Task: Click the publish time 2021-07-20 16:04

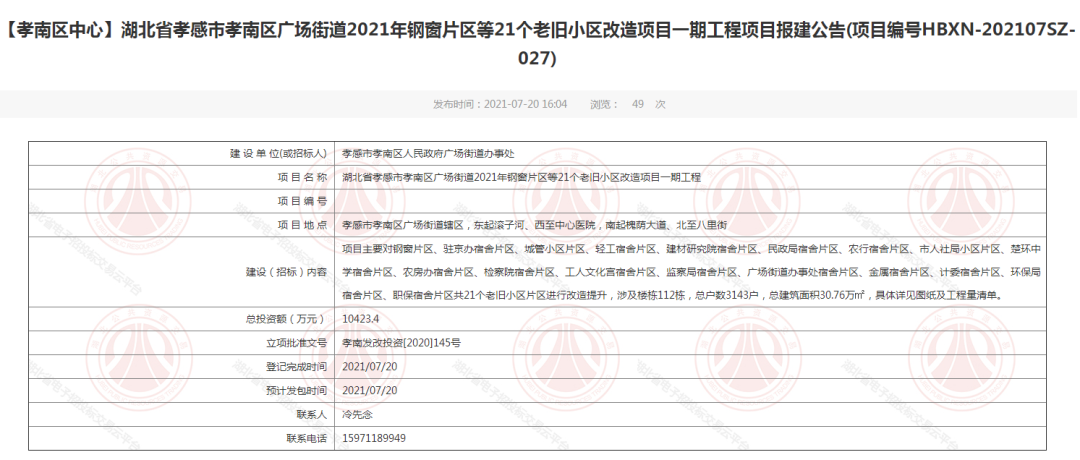Action: (x=499, y=104)
